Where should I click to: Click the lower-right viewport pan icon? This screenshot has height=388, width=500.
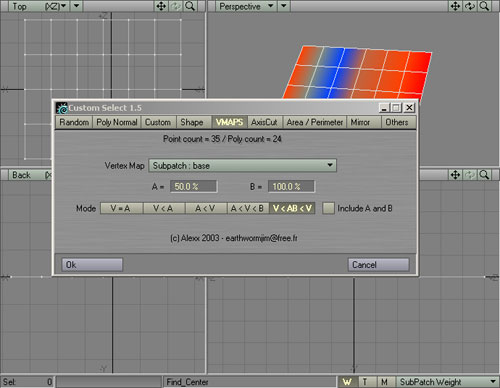click(455, 175)
